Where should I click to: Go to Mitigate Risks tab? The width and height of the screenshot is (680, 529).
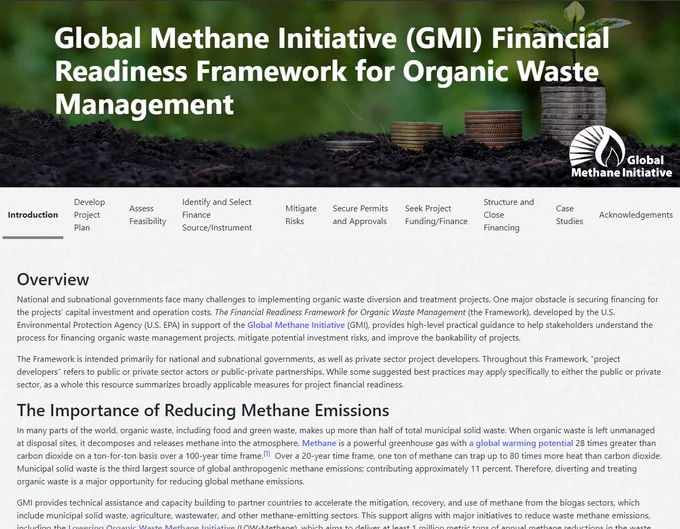pyautogui.click(x=301, y=215)
